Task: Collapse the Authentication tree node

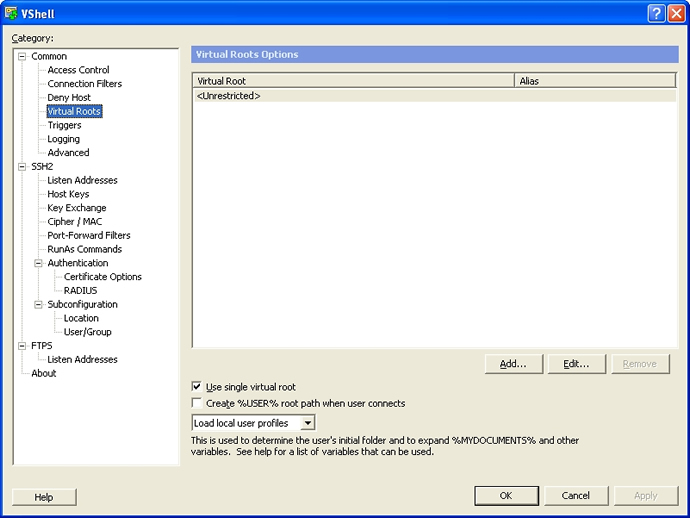Action: tap(38, 263)
